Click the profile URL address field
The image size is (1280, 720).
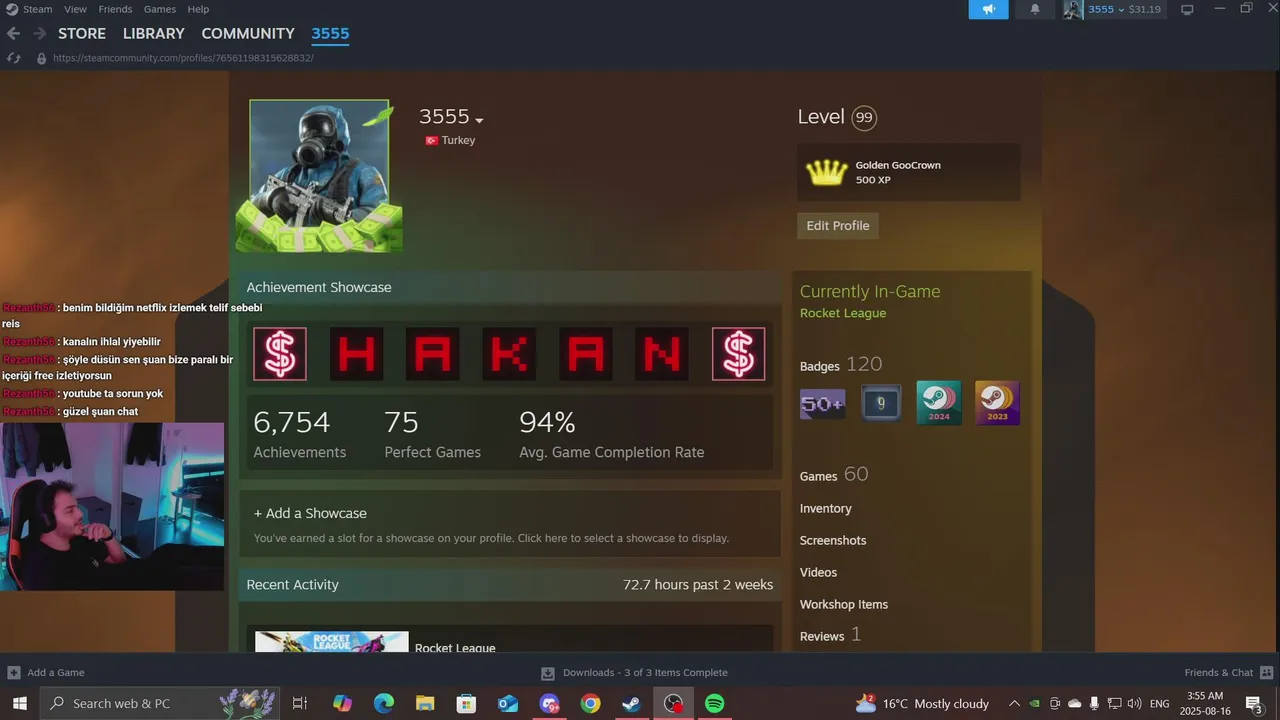tap(183, 58)
